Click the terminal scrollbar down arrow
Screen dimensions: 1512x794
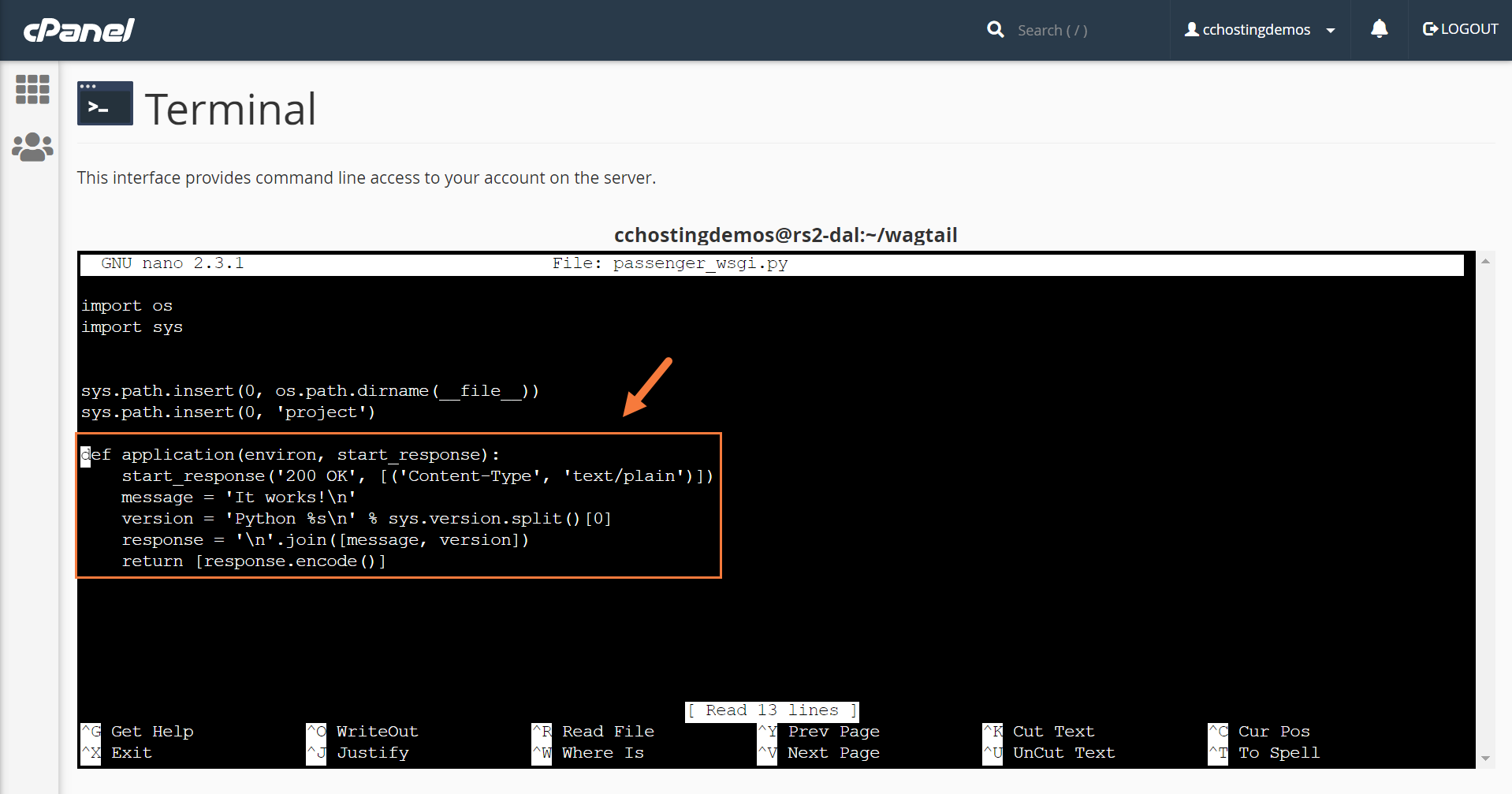[1485, 759]
